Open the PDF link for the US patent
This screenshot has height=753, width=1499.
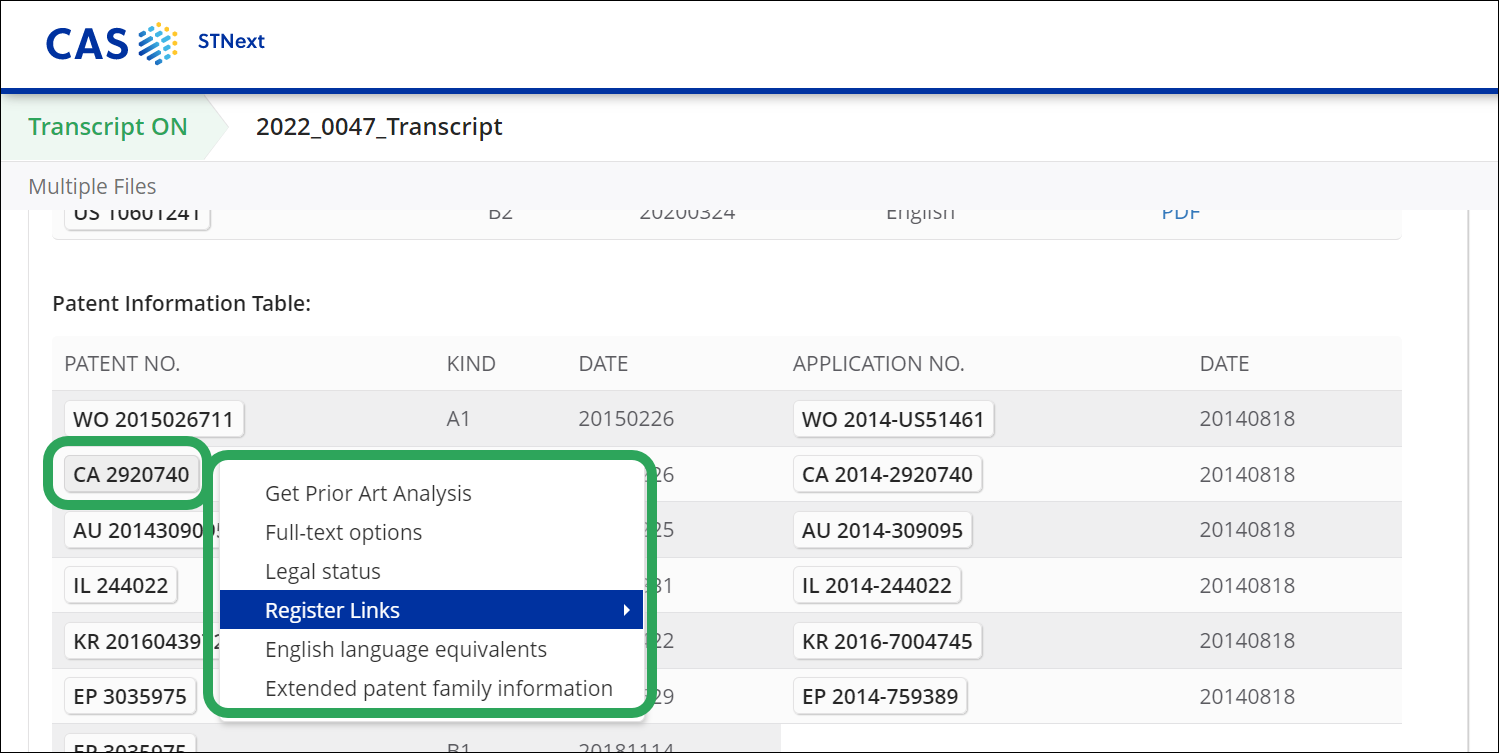tap(1180, 214)
